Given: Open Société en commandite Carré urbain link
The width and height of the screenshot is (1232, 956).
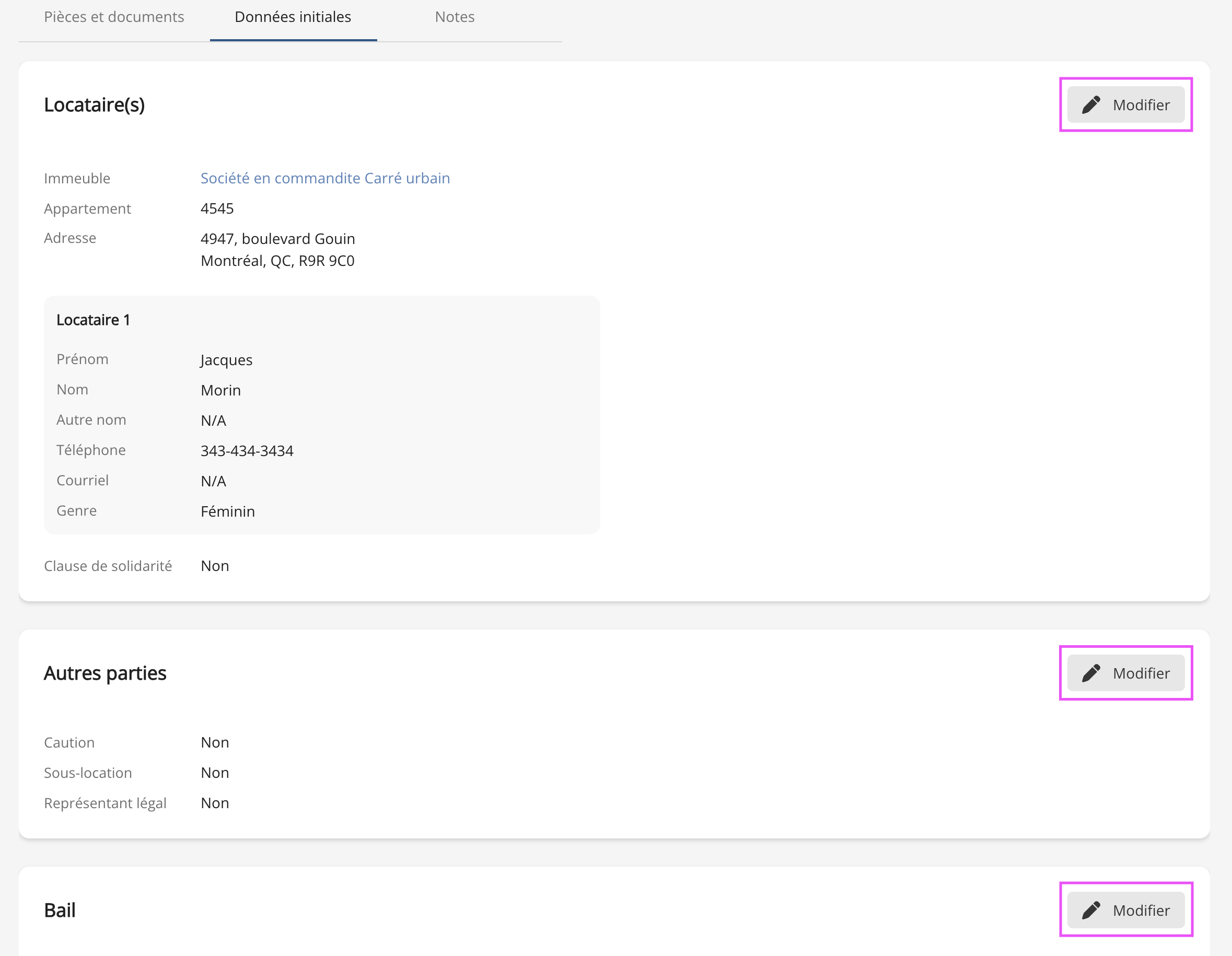Looking at the screenshot, I should click(325, 178).
